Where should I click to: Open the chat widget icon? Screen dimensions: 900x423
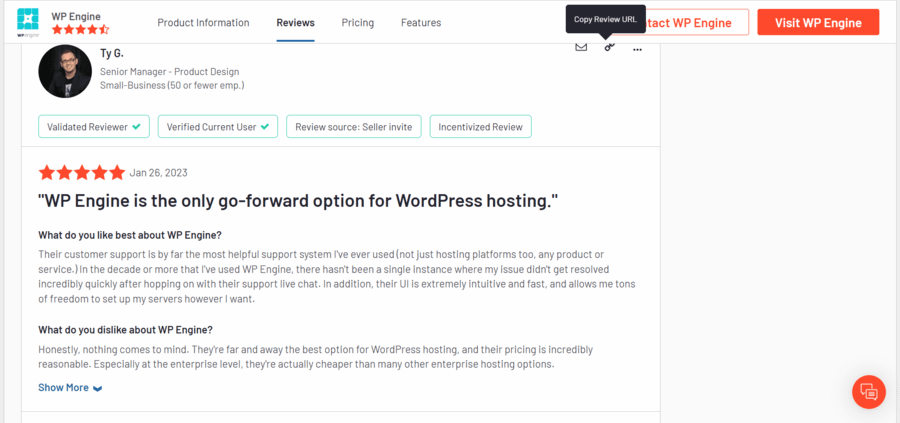[870, 392]
